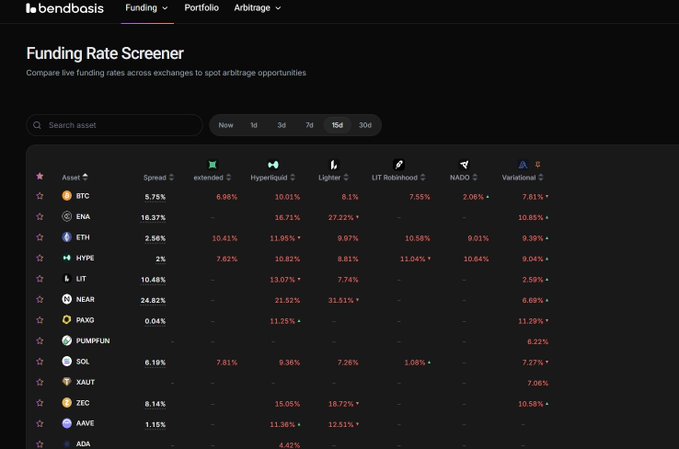The width and height of the screenshot is (679, 449).
Task: Favorite ENA with its star
Action: pyautogui.click(x=40, y=216)
